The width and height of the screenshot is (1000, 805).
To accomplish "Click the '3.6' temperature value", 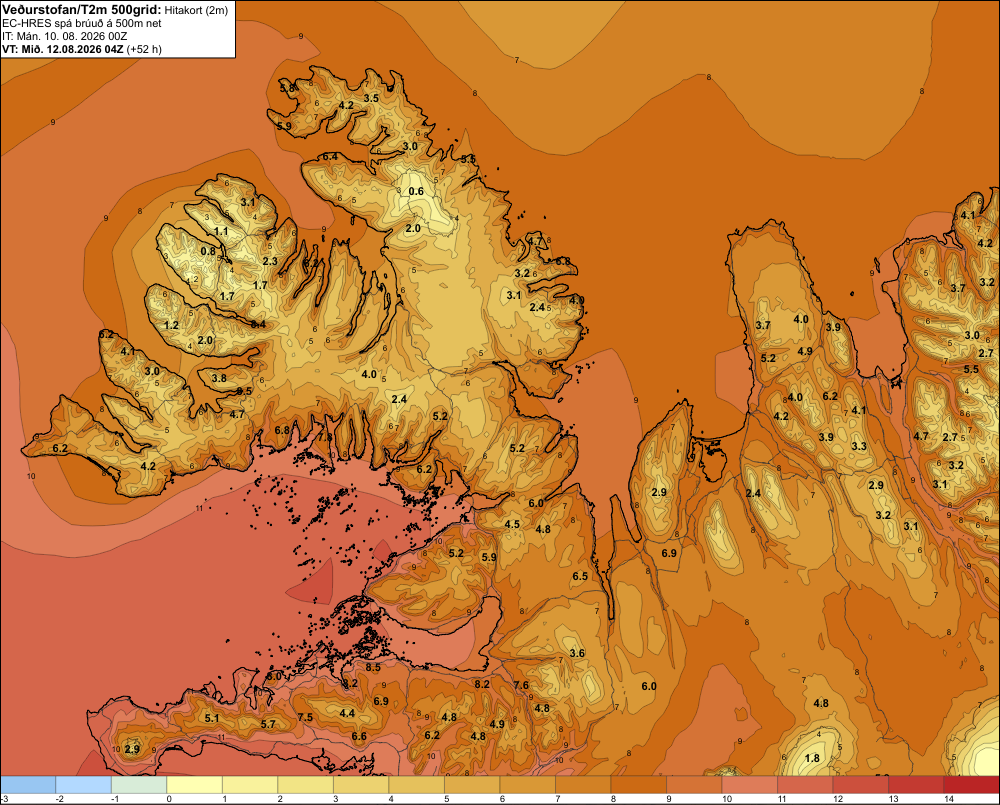I will [577, 653].
